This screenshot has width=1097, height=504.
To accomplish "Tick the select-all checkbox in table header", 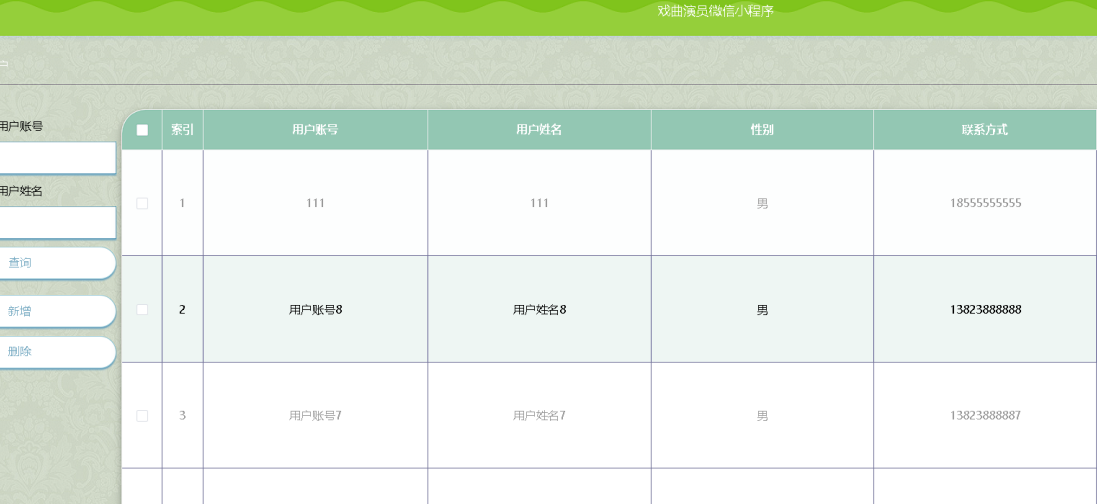I will (142, 130).
